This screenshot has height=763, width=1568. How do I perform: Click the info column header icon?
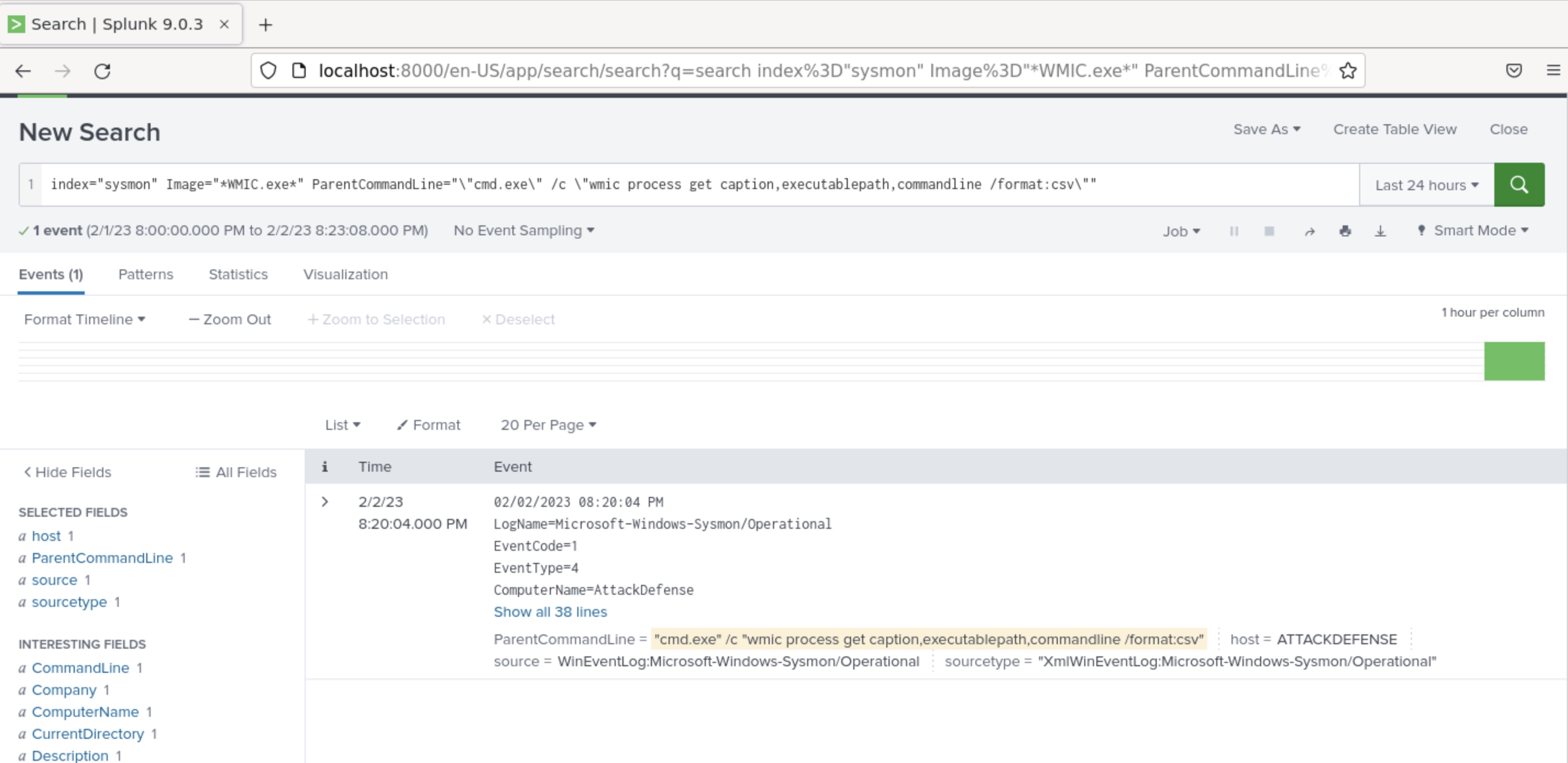[324, 467]
